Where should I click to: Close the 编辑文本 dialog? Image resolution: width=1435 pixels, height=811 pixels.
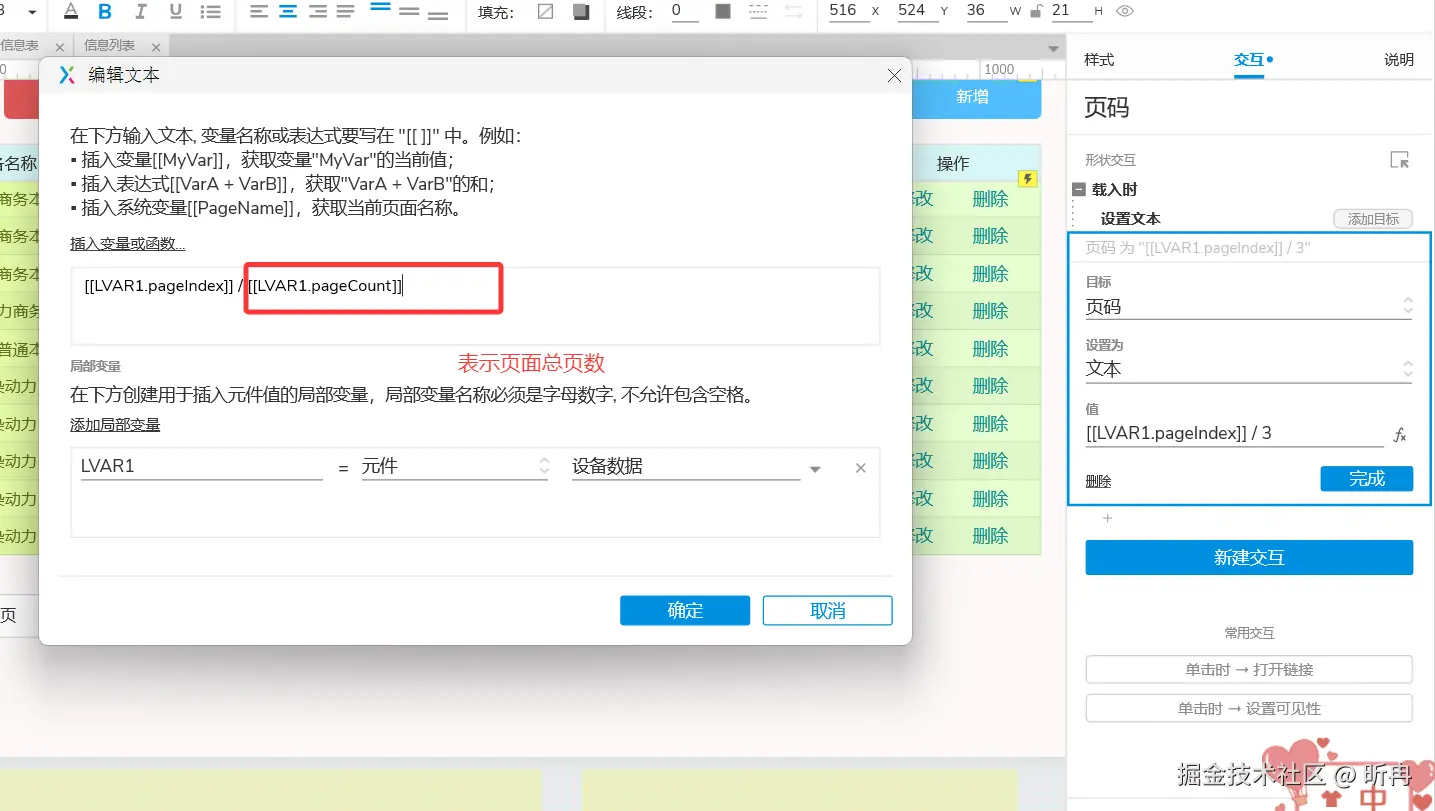[x=894, y=75]
